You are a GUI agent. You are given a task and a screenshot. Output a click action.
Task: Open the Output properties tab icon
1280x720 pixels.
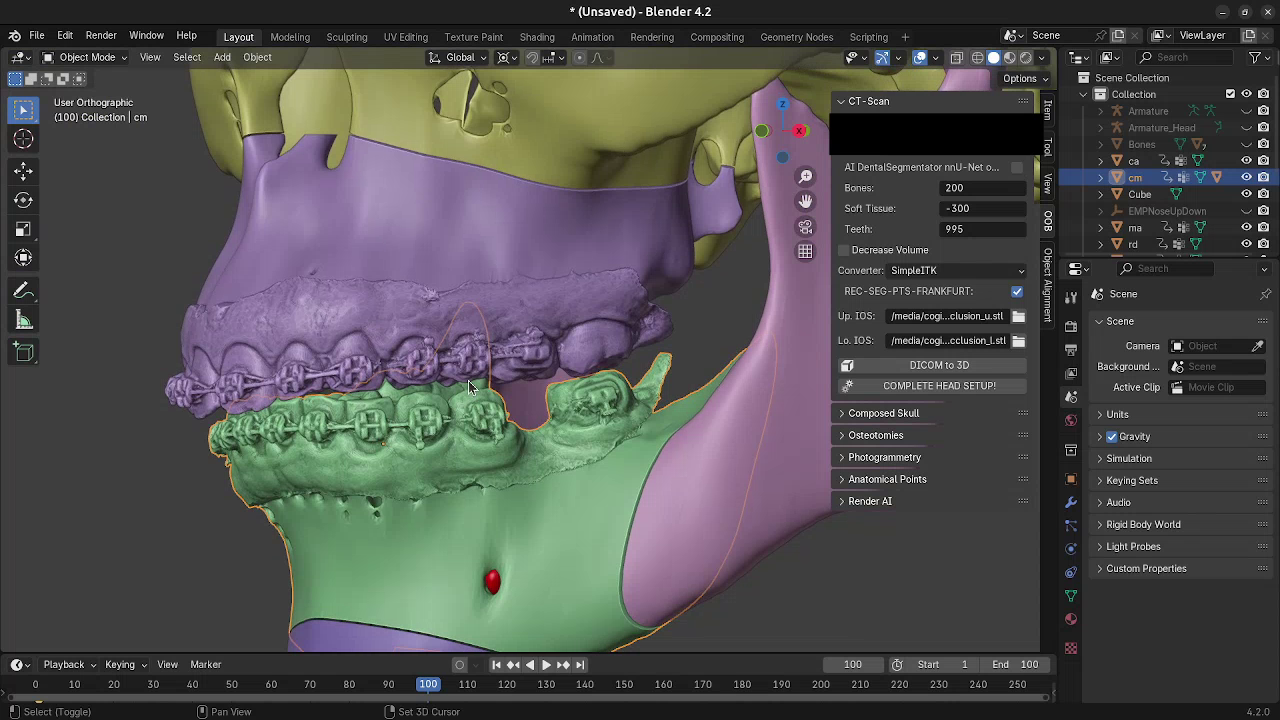click(1071, 350)
